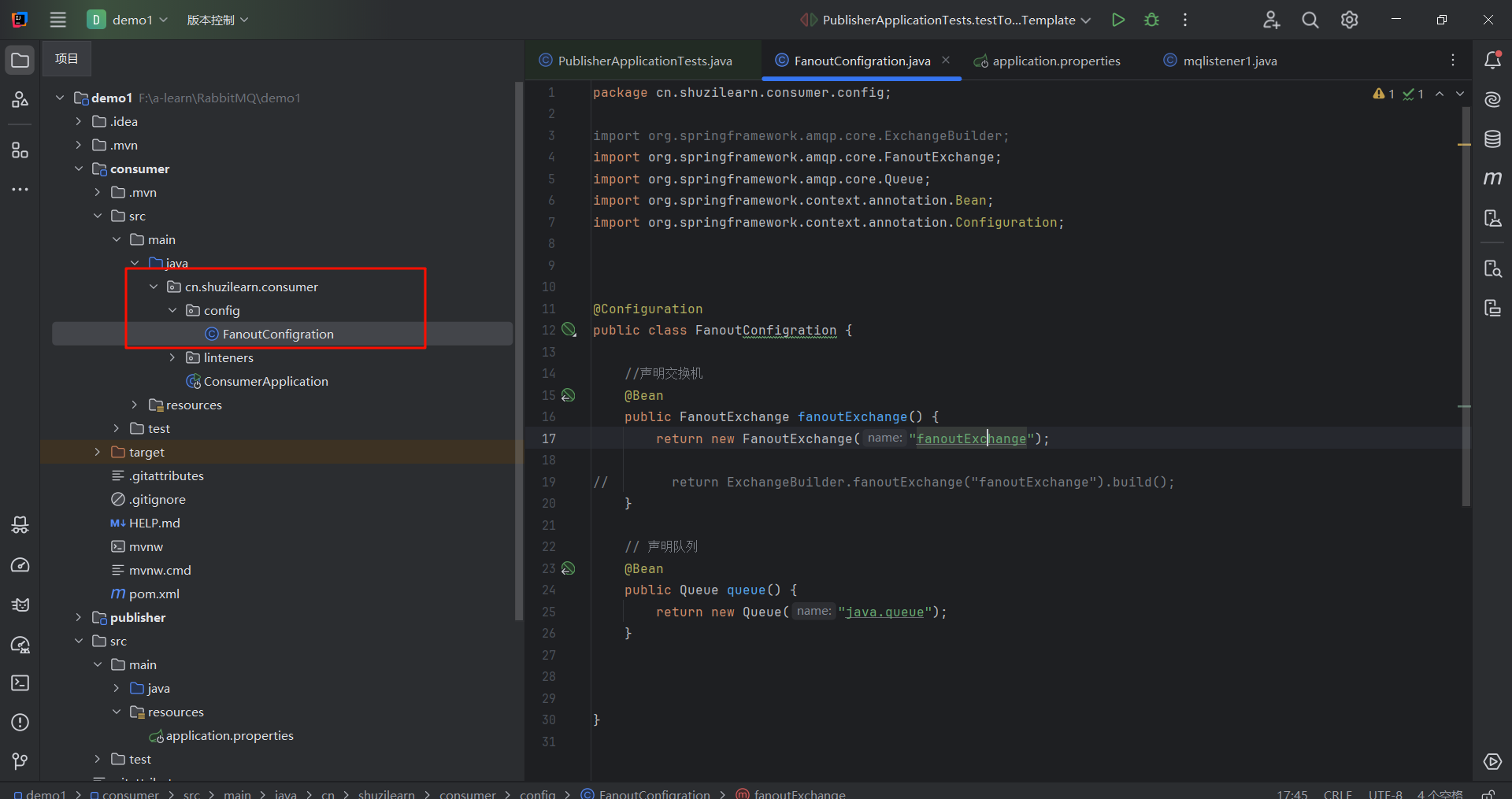Open the Terminal tool window
Screen dimensions: 1512x799
point(20,682)
